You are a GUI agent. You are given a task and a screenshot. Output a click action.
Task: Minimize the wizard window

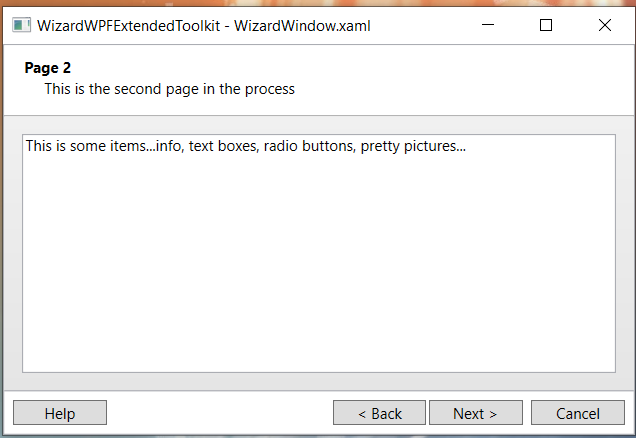coord(487,26)
